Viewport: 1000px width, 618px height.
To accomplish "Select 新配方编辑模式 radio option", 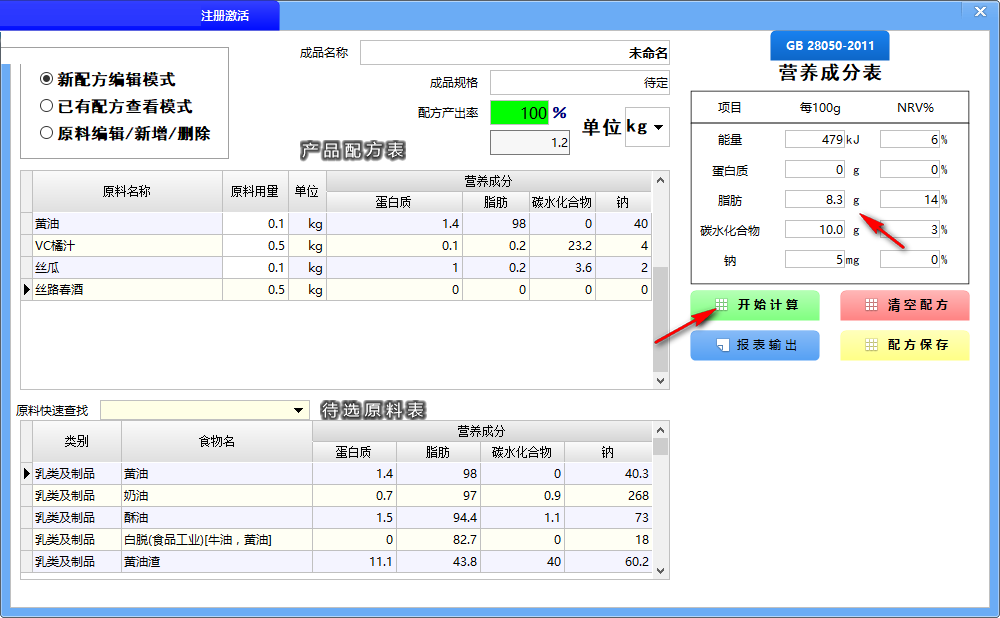I will pyautogui.click(x=46, y=79).
